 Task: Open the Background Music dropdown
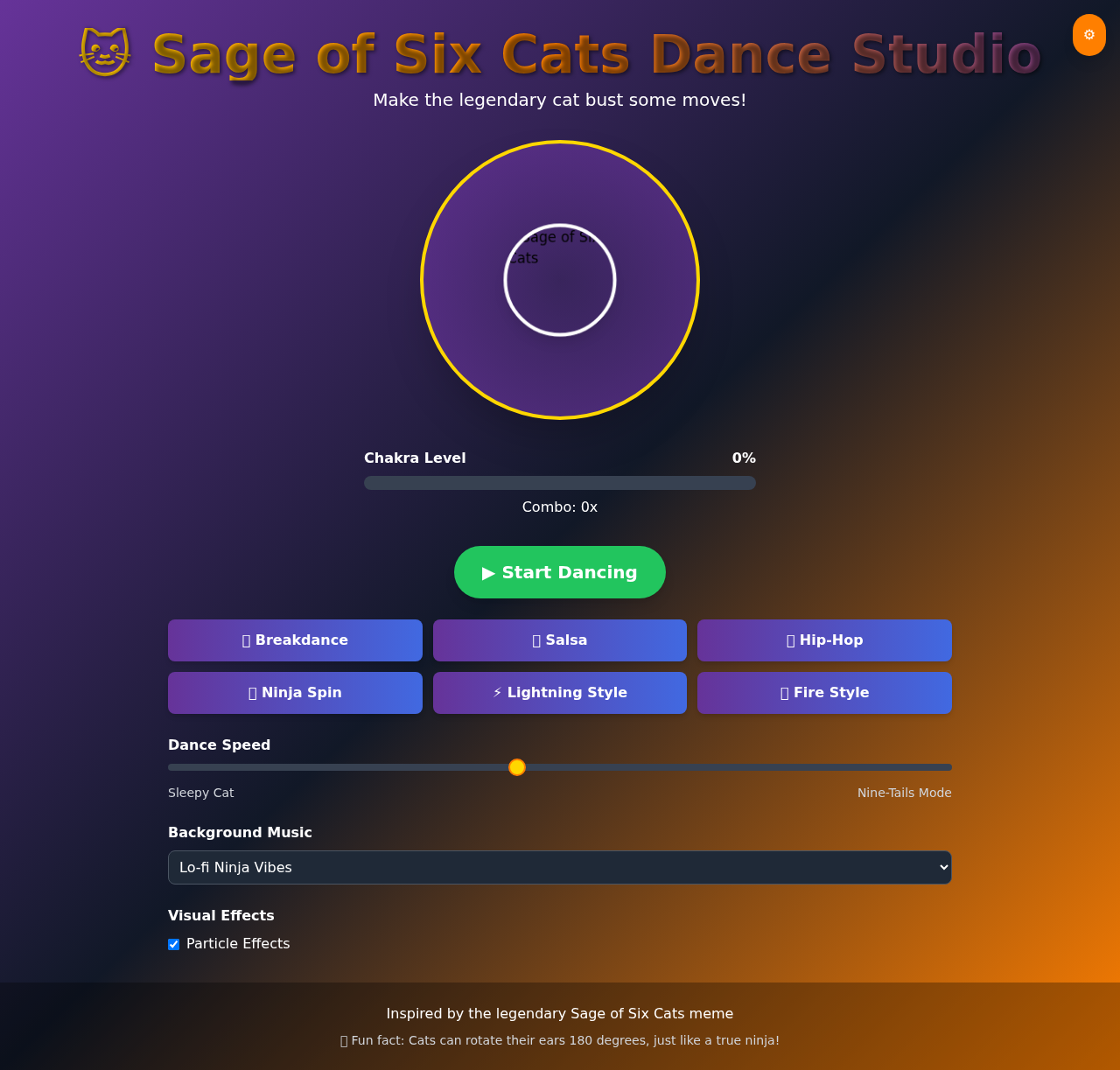(559, 867)
